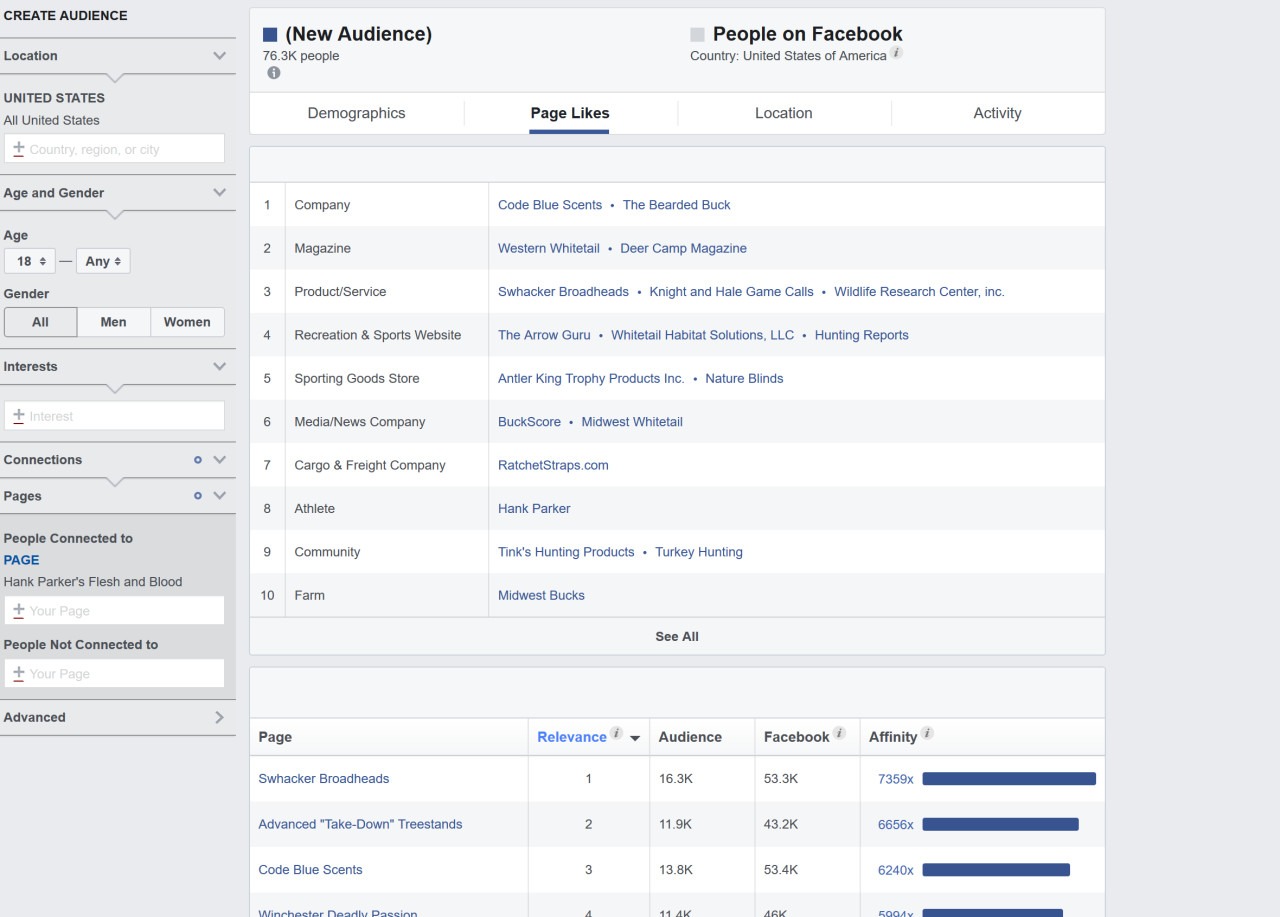Switch to the Demographics tab
Image resolution: width=1280 pixels, height=917 pixels.
pos(356,113)
